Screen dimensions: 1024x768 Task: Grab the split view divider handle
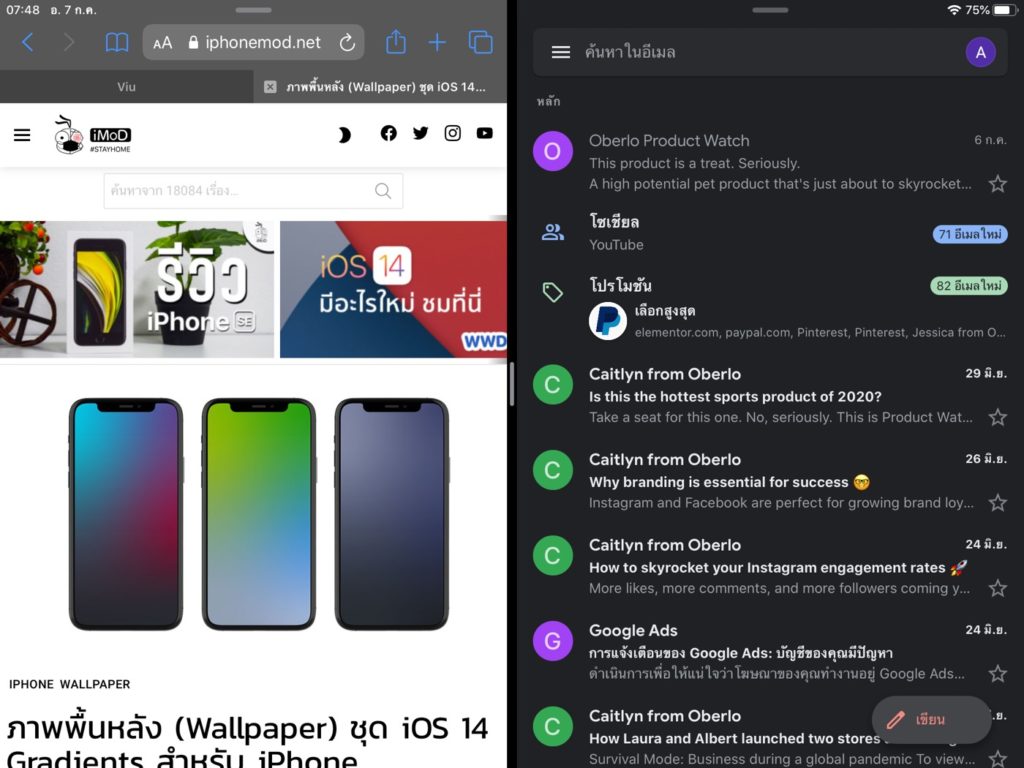(x=512, y=384)
